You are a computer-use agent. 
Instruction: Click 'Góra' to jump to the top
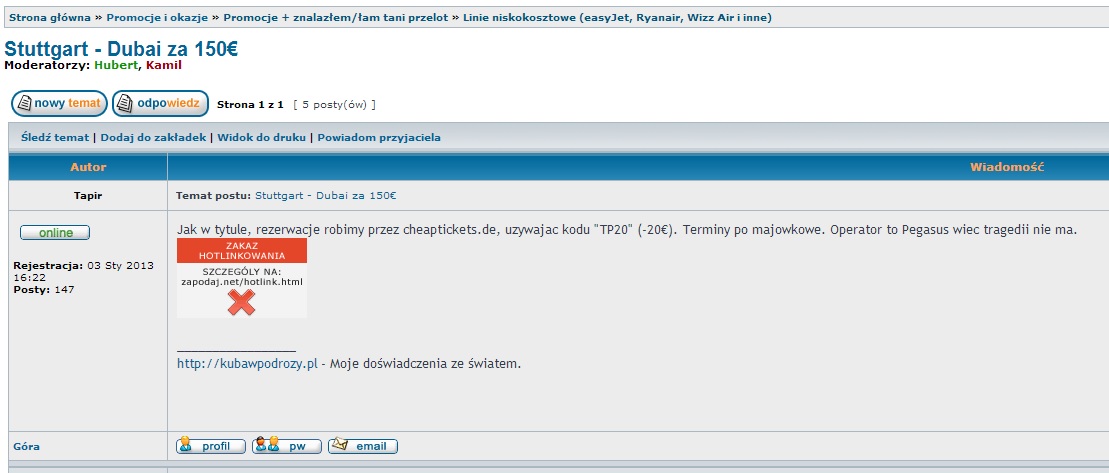pyautogui.click(x=27, y=447)
